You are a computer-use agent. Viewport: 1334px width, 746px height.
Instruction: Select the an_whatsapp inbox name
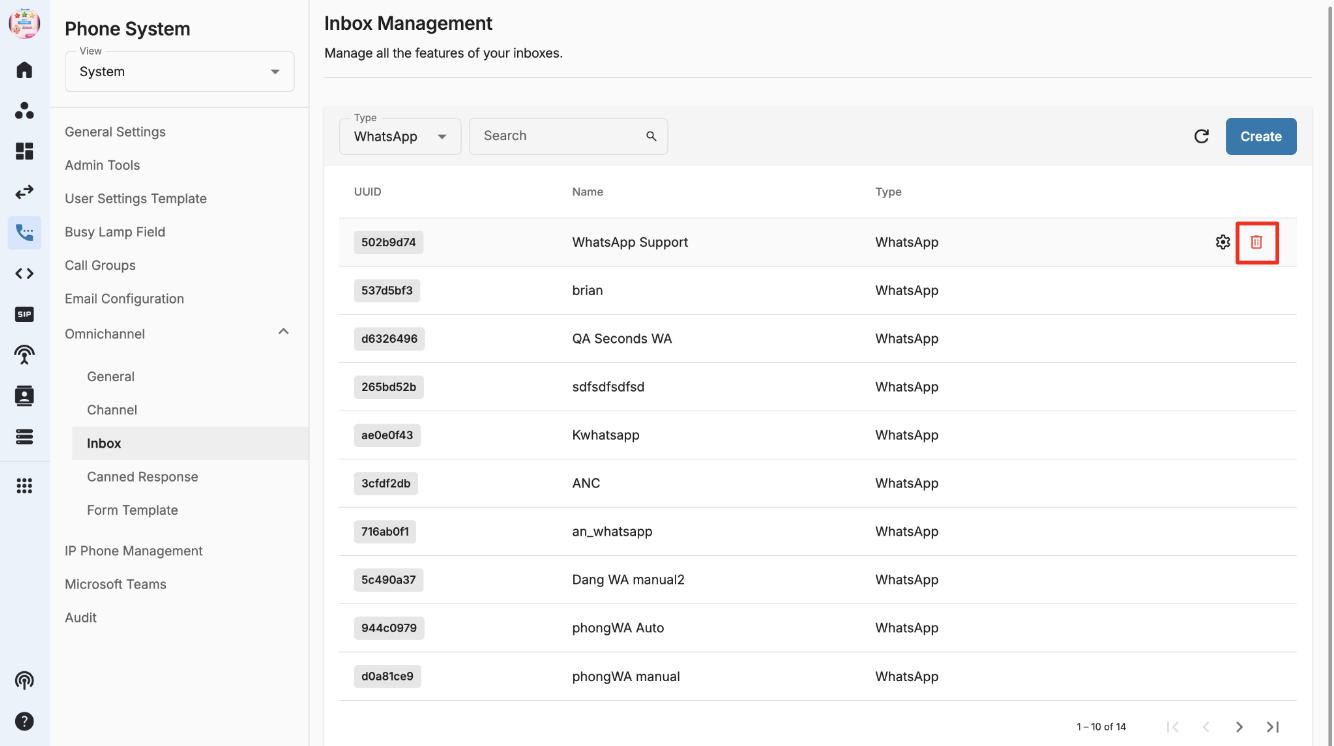pos(612,532)
